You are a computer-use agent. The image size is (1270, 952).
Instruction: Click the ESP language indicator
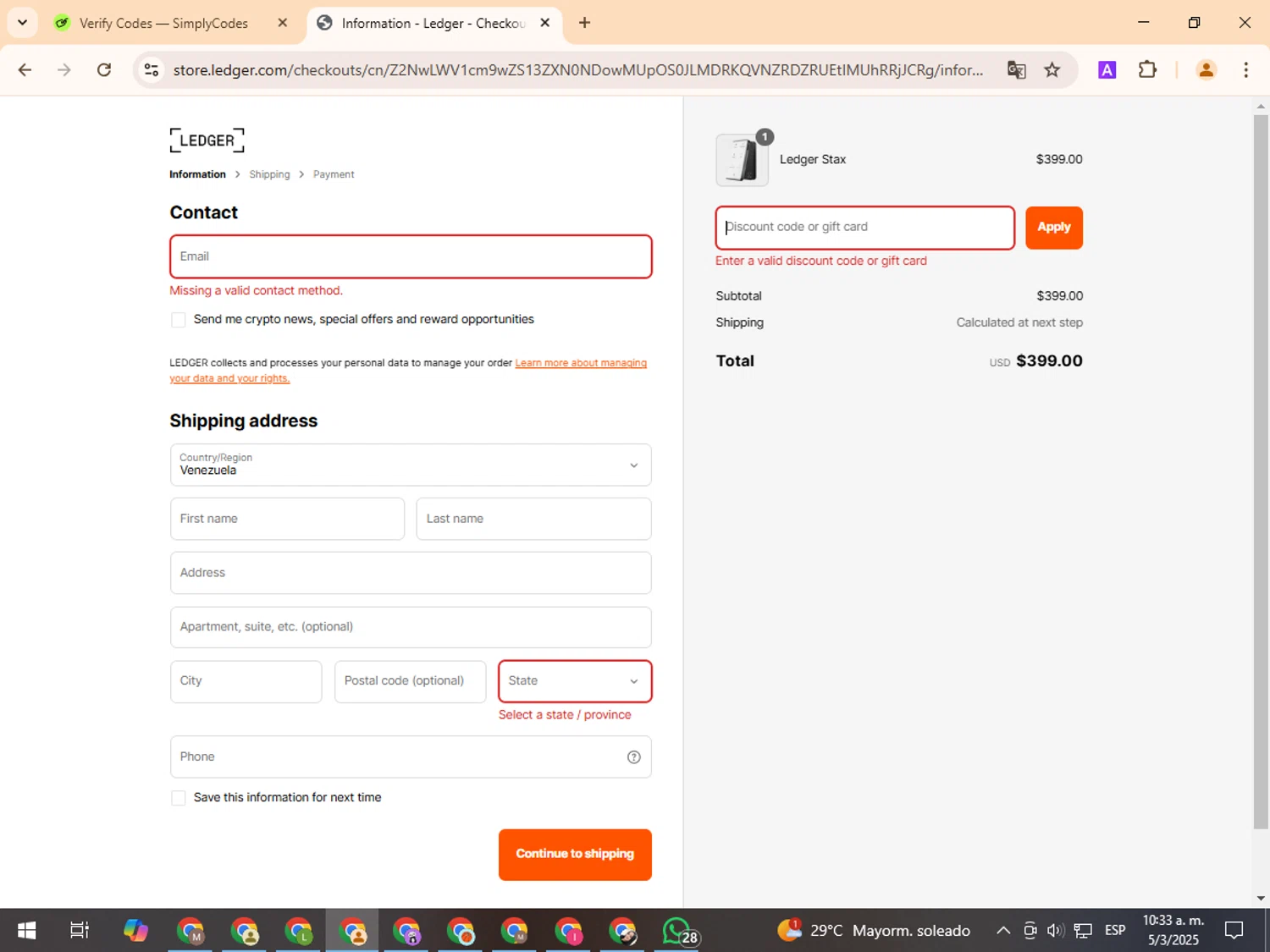1115,931
